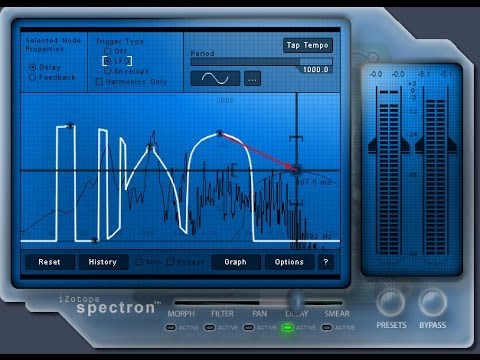Open the Options button
Viewport: 480px width, 360px height.
click(289, 262)
